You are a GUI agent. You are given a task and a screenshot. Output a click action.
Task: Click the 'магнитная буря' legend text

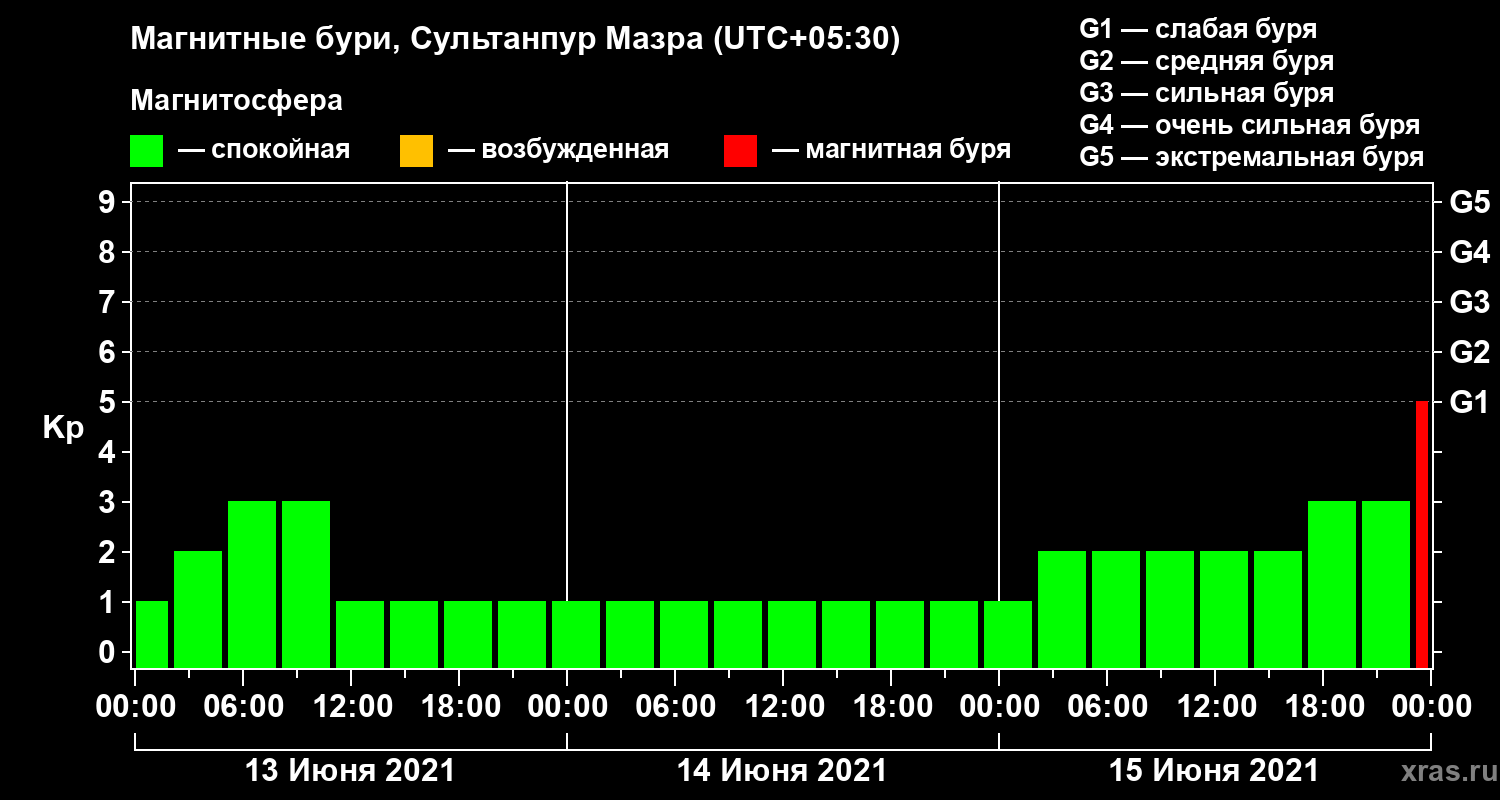[908, 151]
